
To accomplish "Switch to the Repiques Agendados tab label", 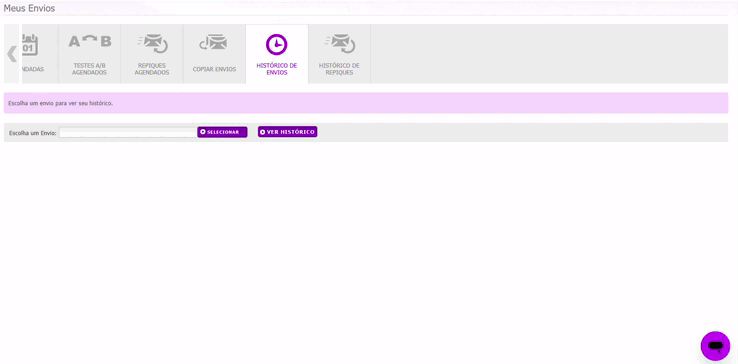I will tap(152, 69).
